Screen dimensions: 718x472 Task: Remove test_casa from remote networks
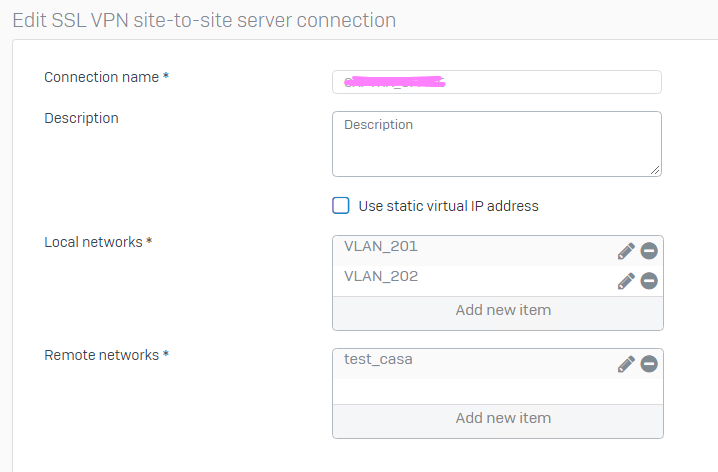(649, 364)
